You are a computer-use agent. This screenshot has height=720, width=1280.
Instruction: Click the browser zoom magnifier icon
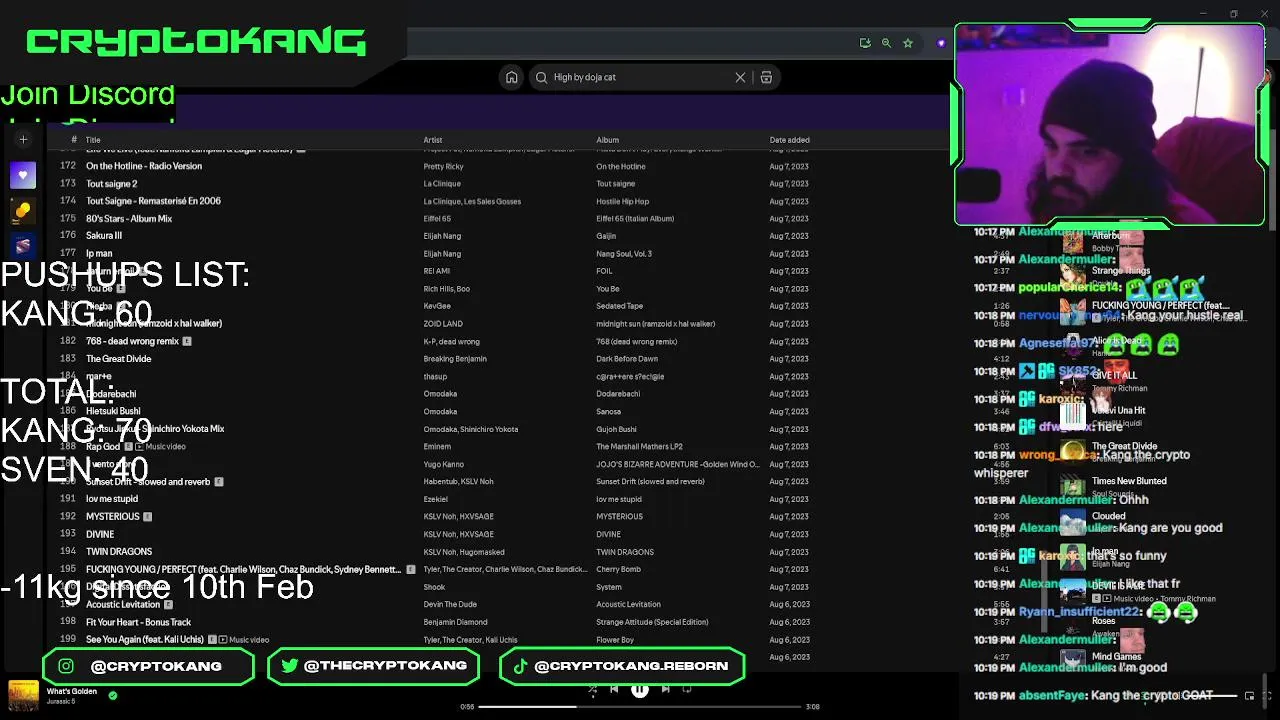coord(886,43)
